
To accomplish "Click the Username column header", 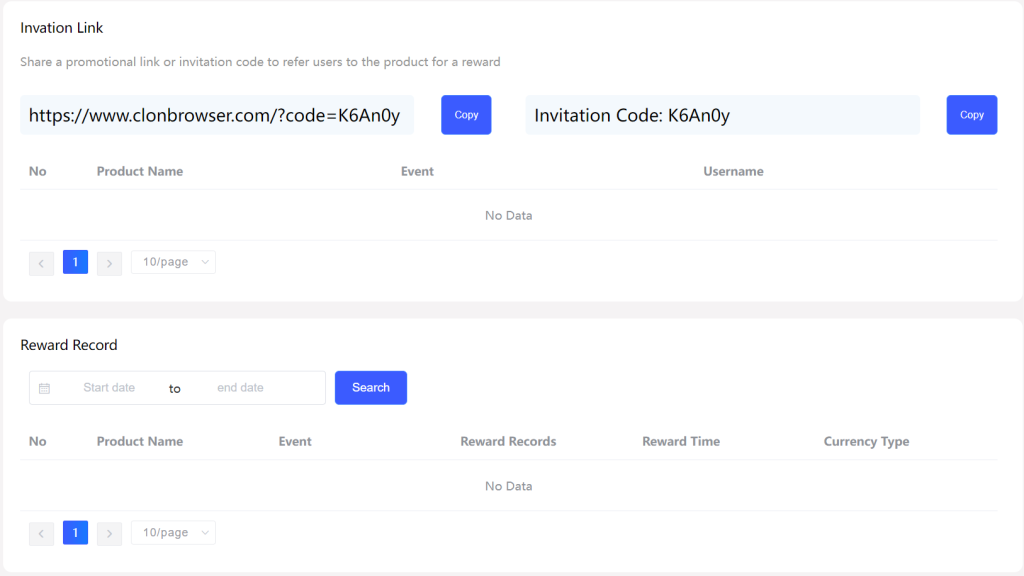I will (733, 171).
